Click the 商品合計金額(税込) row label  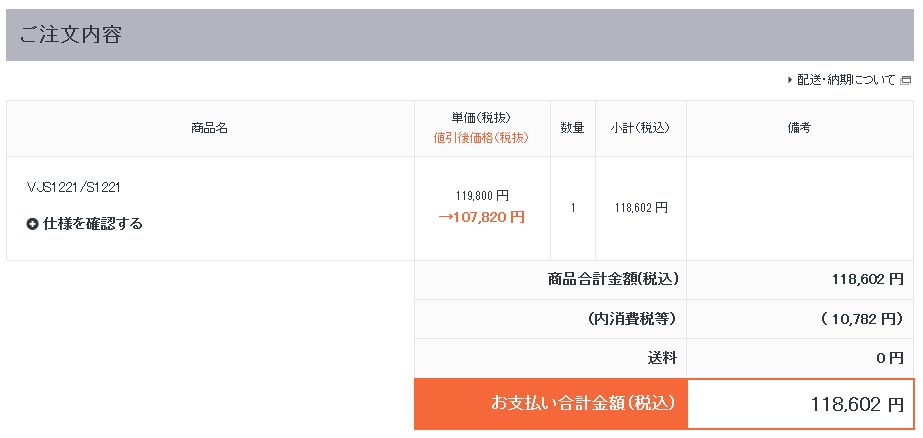click(x=613, y=279)
